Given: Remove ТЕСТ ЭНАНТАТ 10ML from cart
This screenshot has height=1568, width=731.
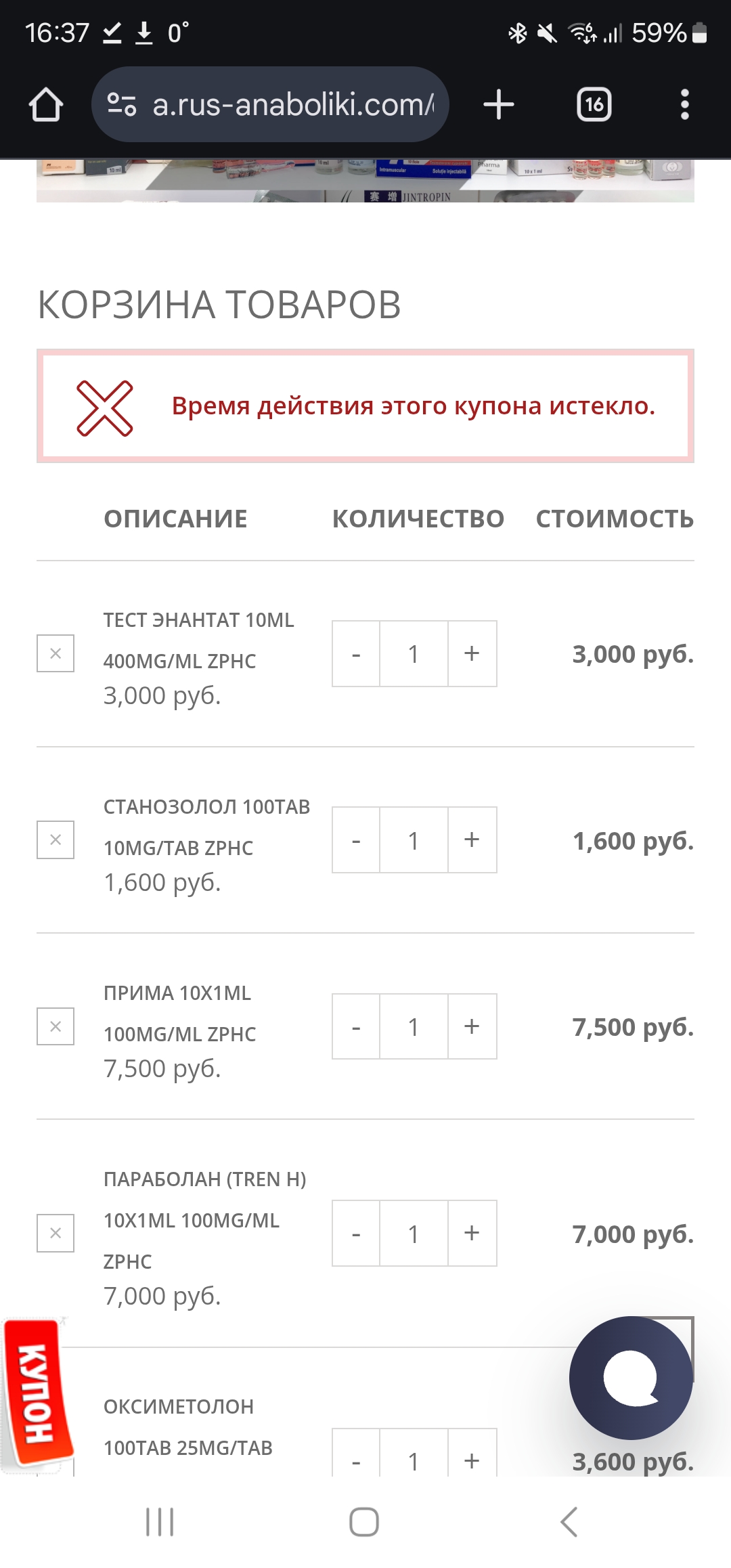Looking at the screenshot, I should pyautogui.click(x=56, y=653).
